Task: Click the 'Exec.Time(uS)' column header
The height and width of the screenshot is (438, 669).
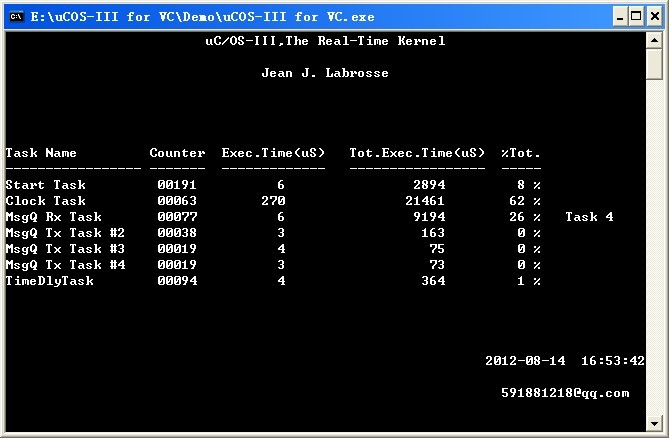Action: click(x=273, y=153)
